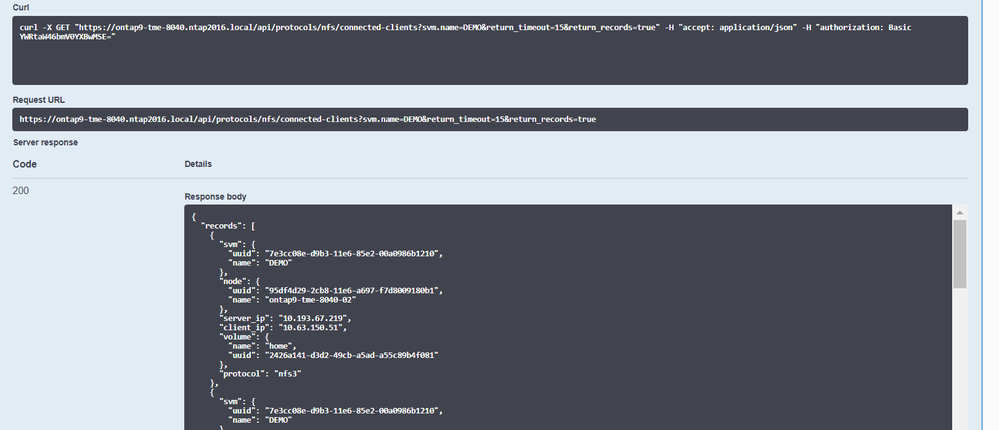Click the "records" key in the JSON

click(x=221, y=225)
